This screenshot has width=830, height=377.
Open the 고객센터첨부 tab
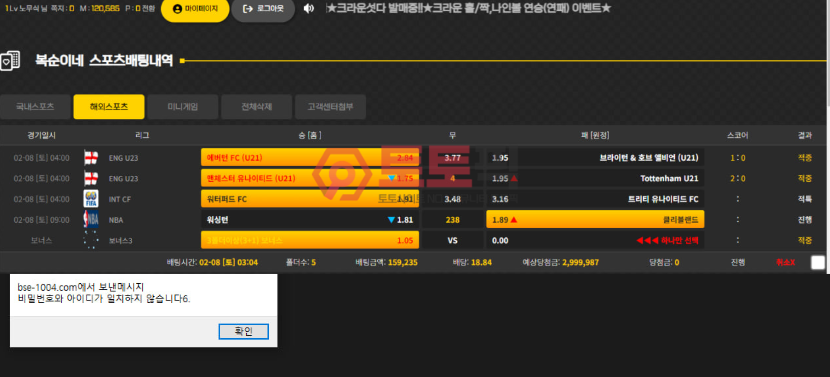pyautogui.click(x=330, y=106)
